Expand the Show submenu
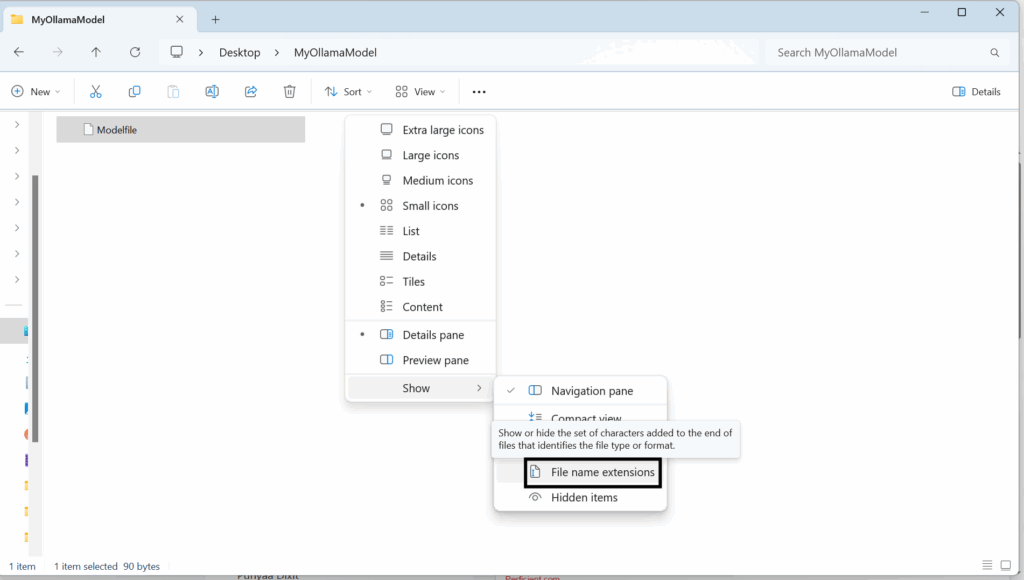The height and width of the screenshot is (580, 1024). pyautogui.click(x=415, y=388)
